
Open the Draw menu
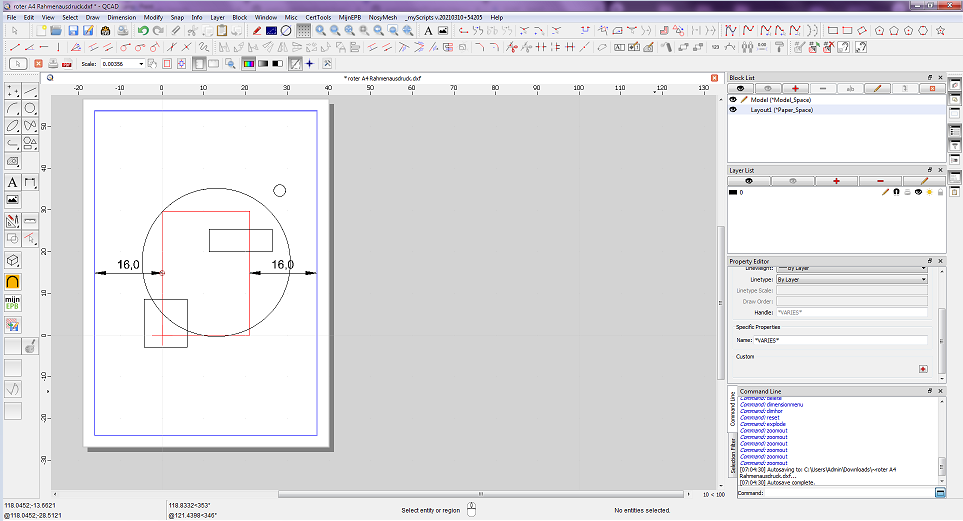(93, 17)
